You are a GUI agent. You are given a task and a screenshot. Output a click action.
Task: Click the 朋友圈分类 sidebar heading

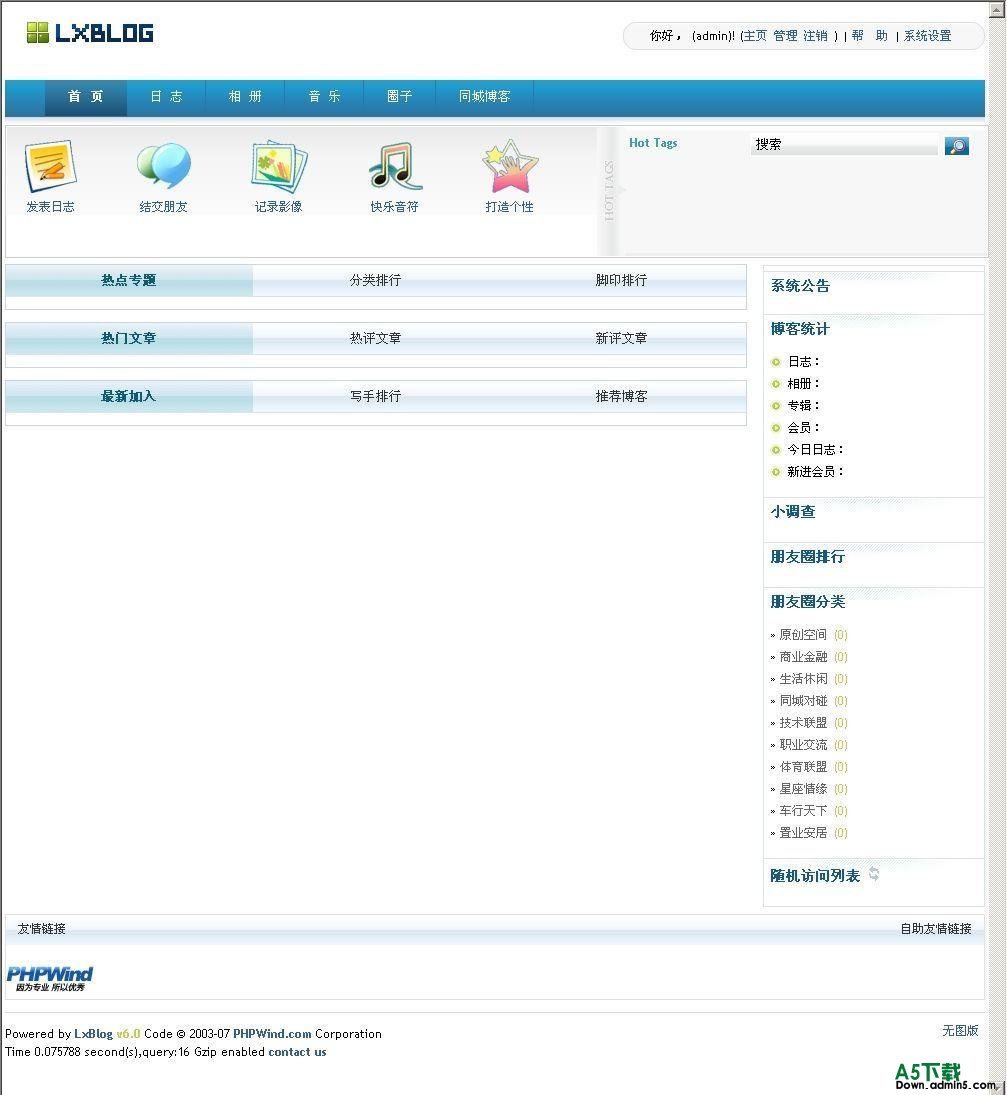[x=808, y=601]
